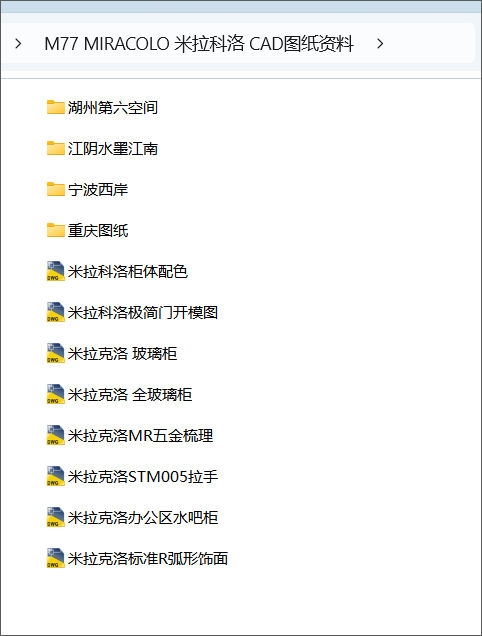
Task: Select file name 米拉克洛办公区水吧柜
Action: [x=143, y=518]
